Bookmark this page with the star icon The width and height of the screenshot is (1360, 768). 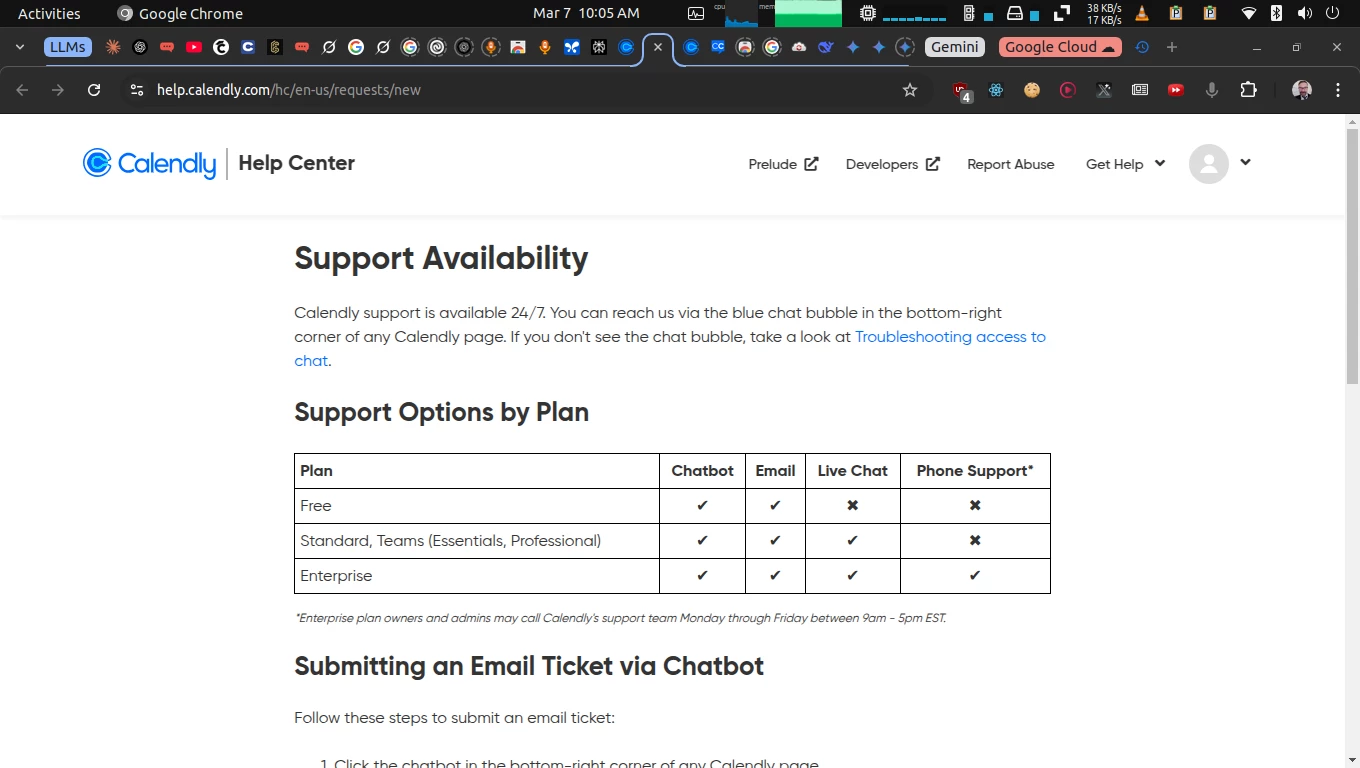(910, 90)
